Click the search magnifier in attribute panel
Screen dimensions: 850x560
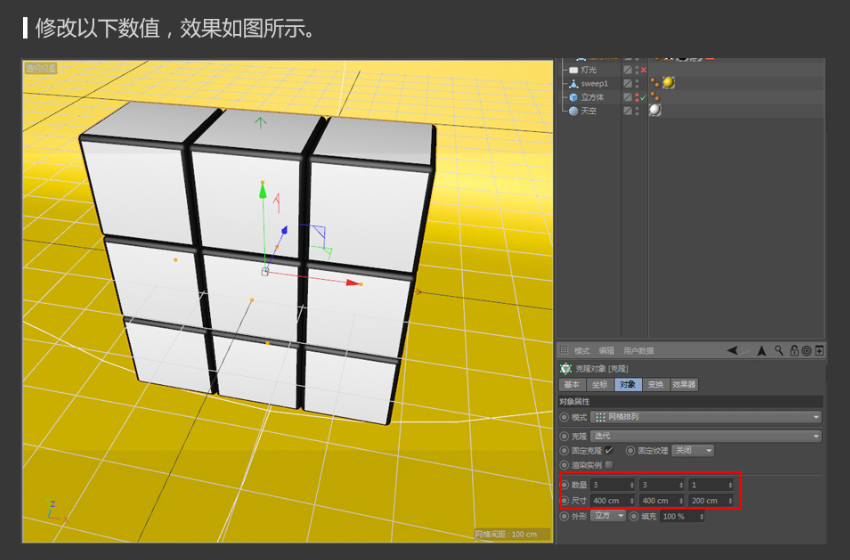(x=779, y=351)
